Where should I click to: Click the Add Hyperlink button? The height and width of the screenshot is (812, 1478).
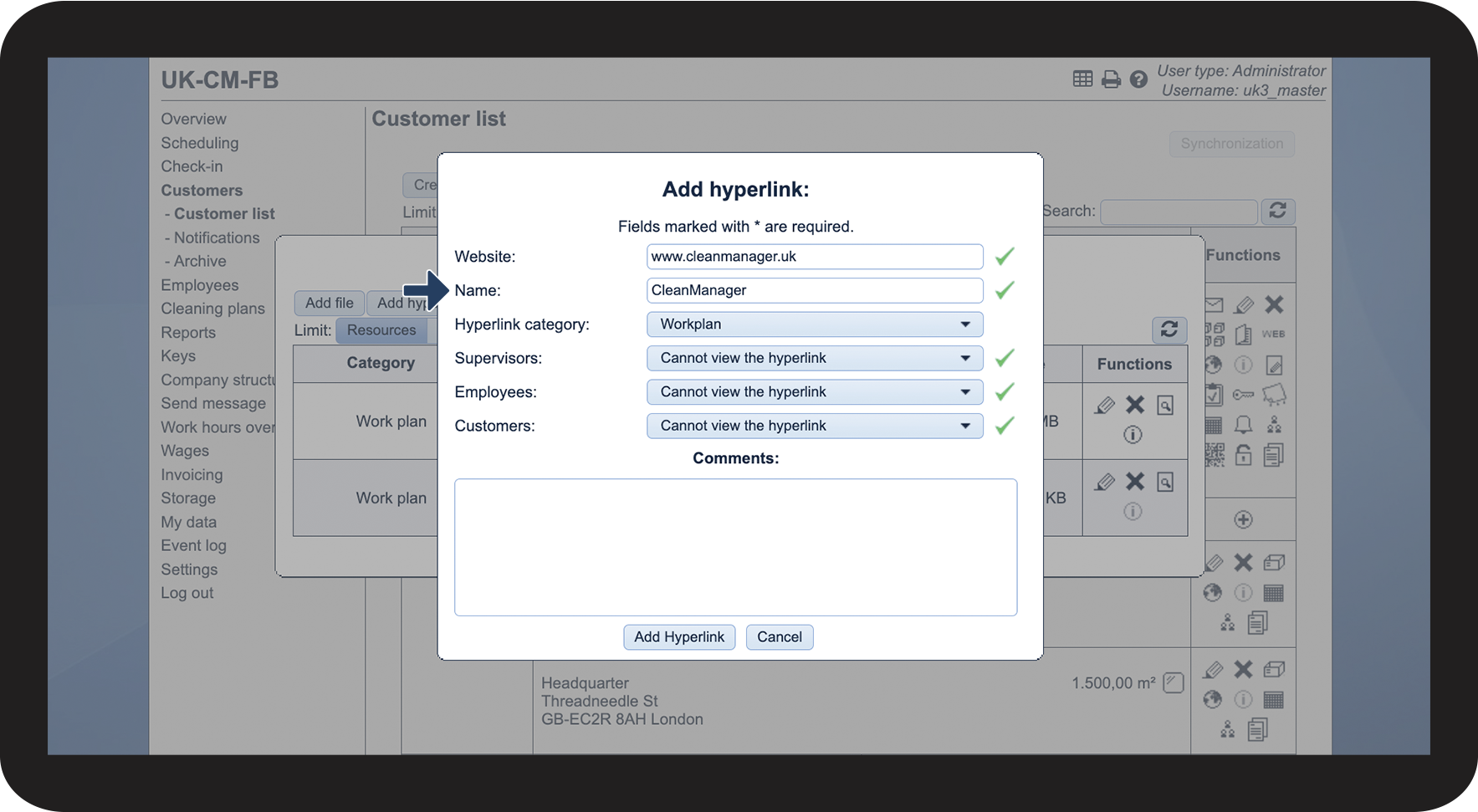point(679,637)
